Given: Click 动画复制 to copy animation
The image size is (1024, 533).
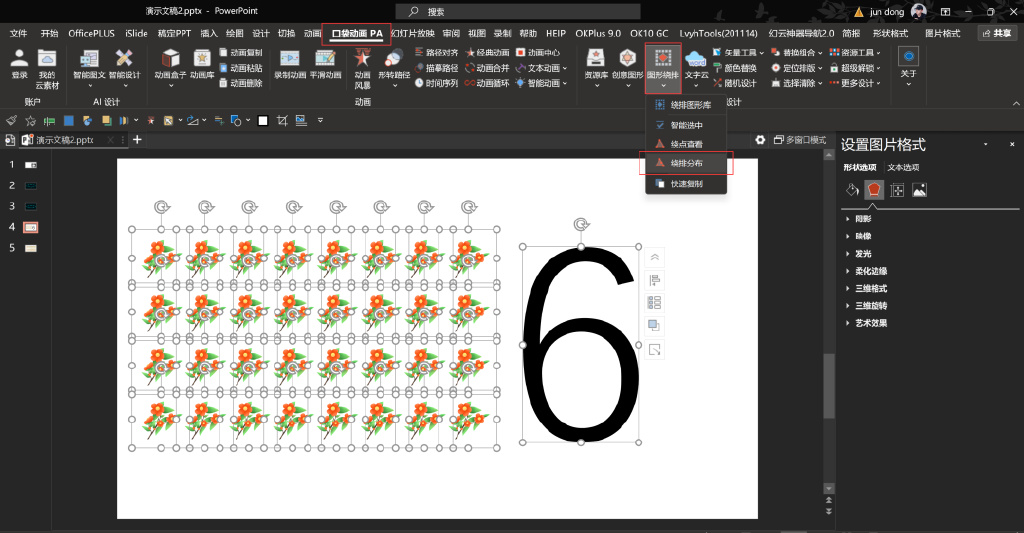Looking at the screenshot, I should pos(240,52).
